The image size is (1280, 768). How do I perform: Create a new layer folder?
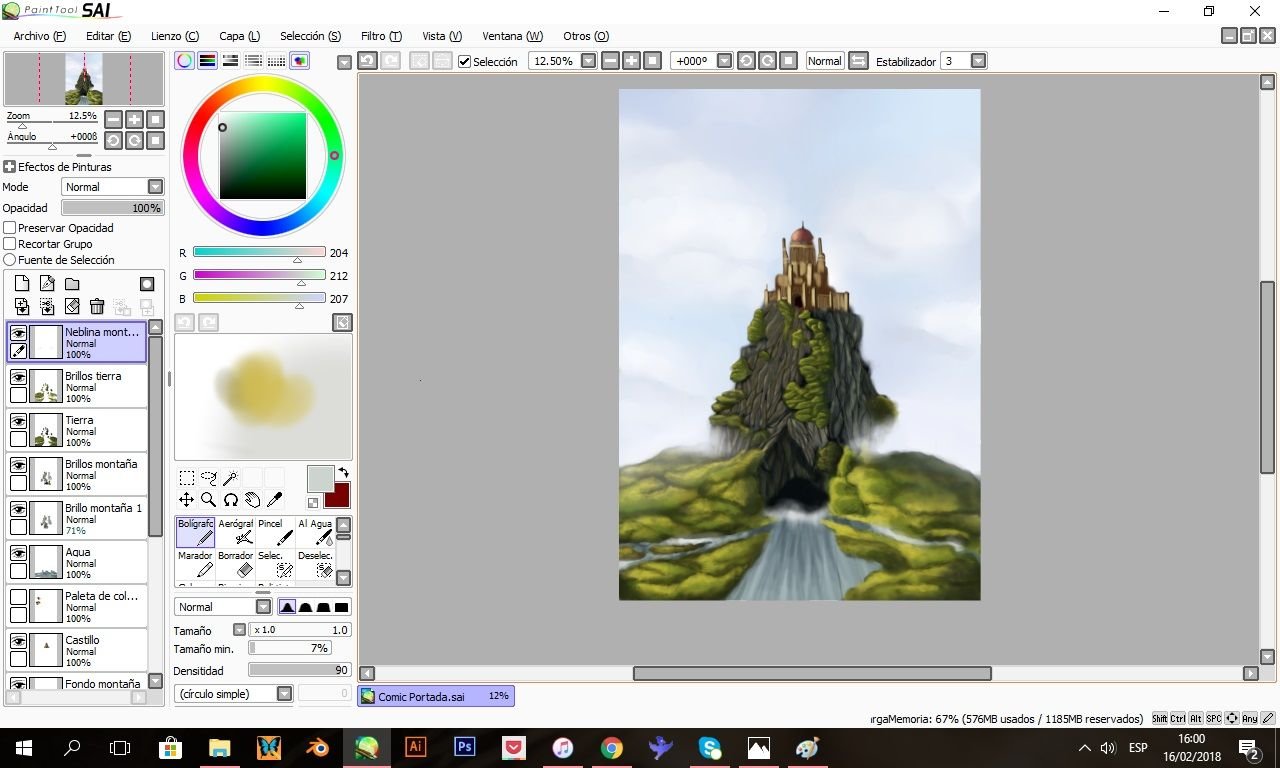pyautogui.click(x=72, y=284)
